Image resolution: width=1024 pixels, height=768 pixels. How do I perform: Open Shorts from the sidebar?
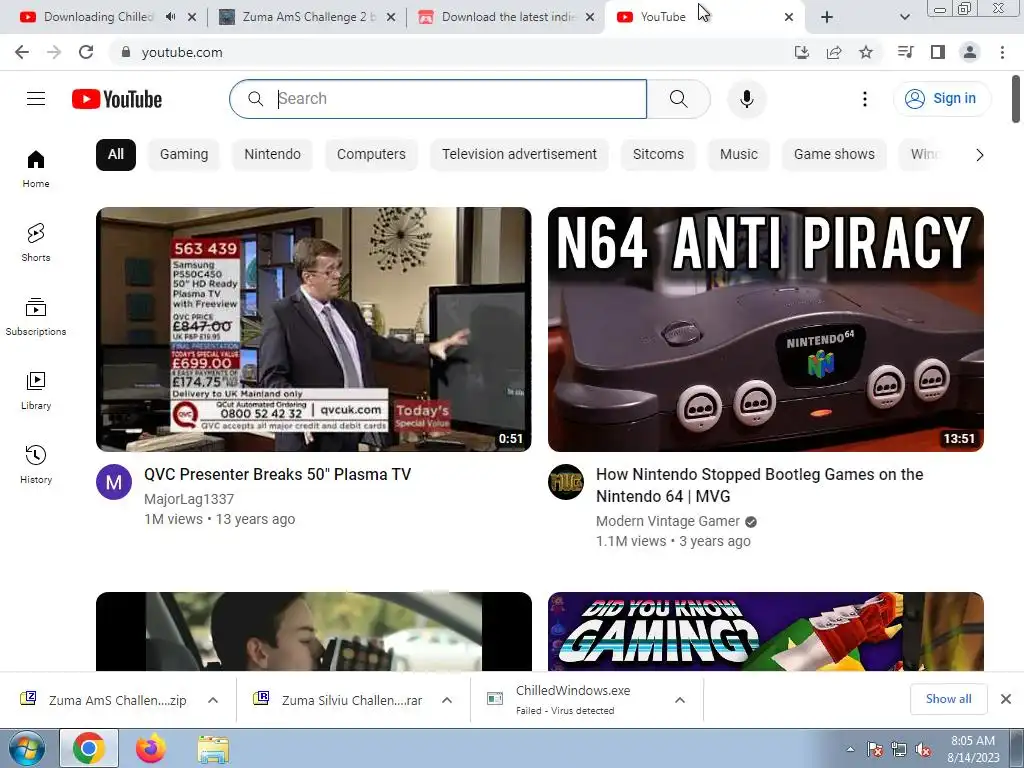[x=36, y=243]
